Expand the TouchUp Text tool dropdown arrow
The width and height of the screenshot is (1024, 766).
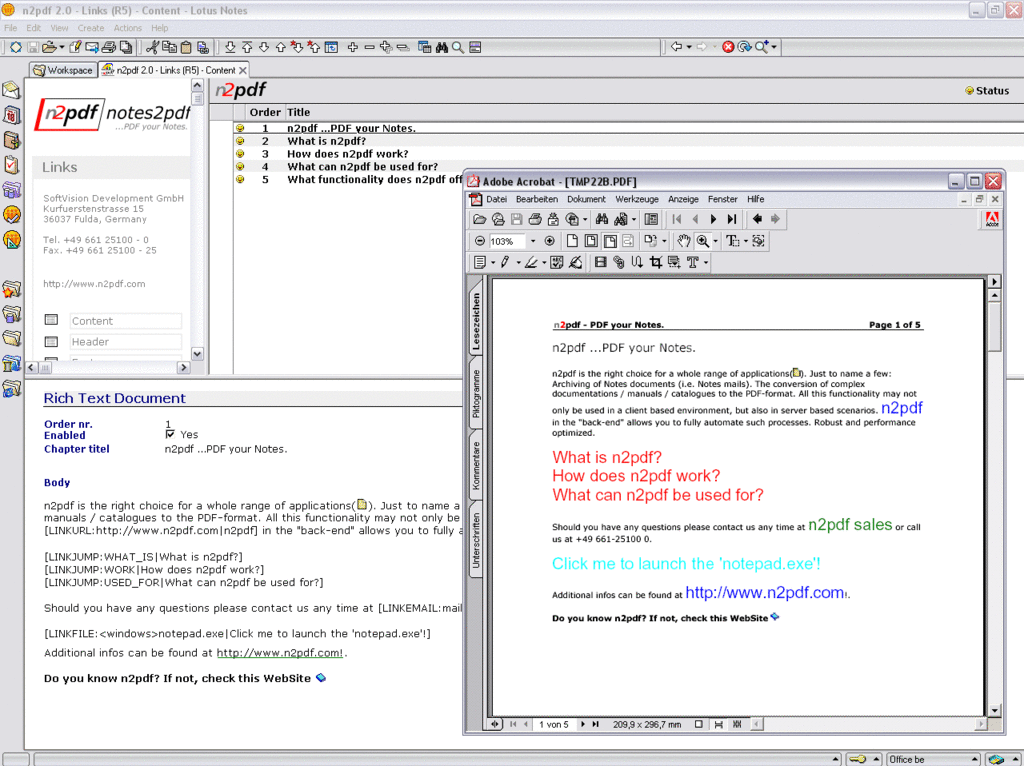706,263
